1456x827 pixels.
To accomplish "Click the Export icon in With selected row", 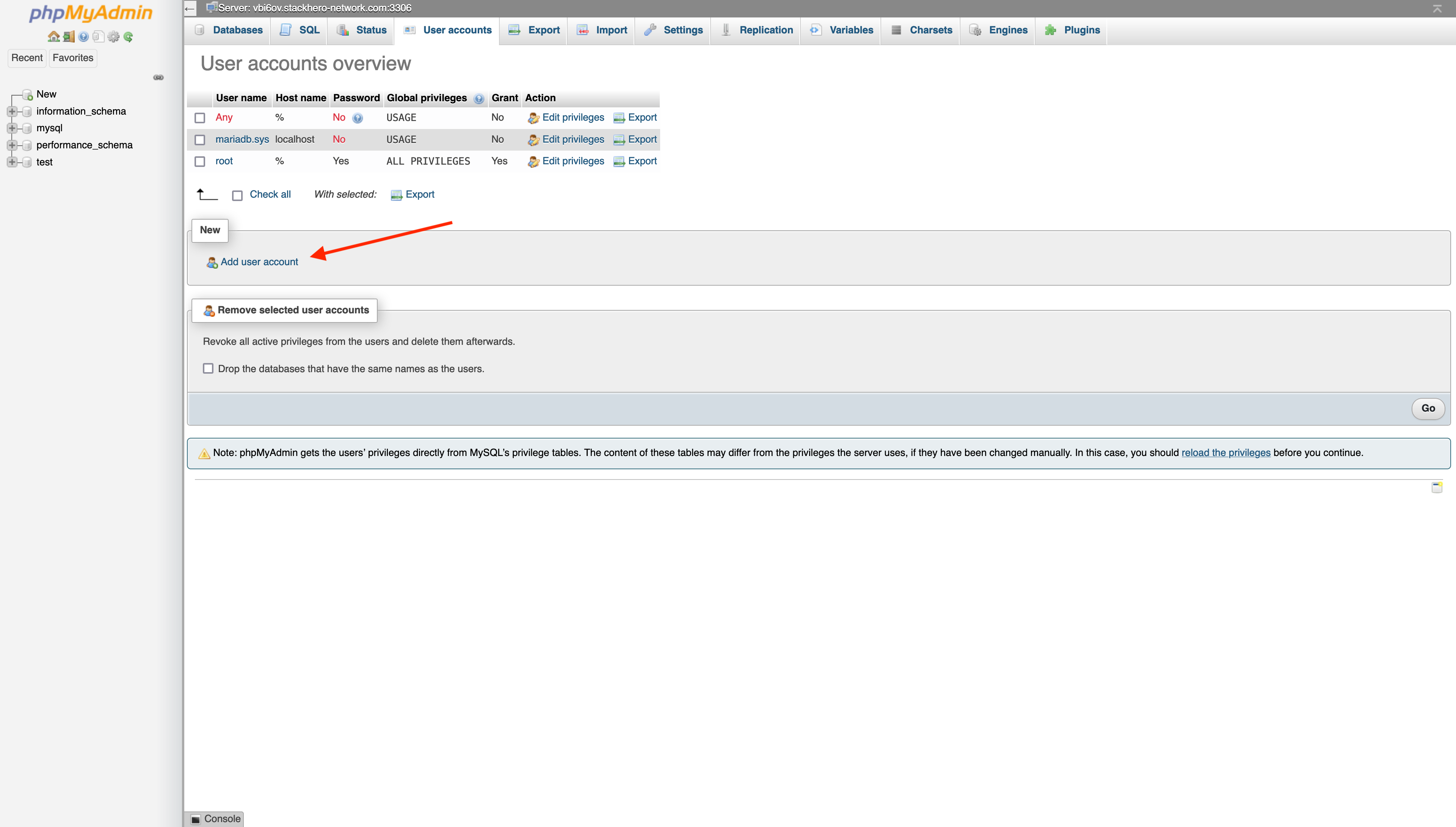I will pyautogui.click(x=397, y=194).
